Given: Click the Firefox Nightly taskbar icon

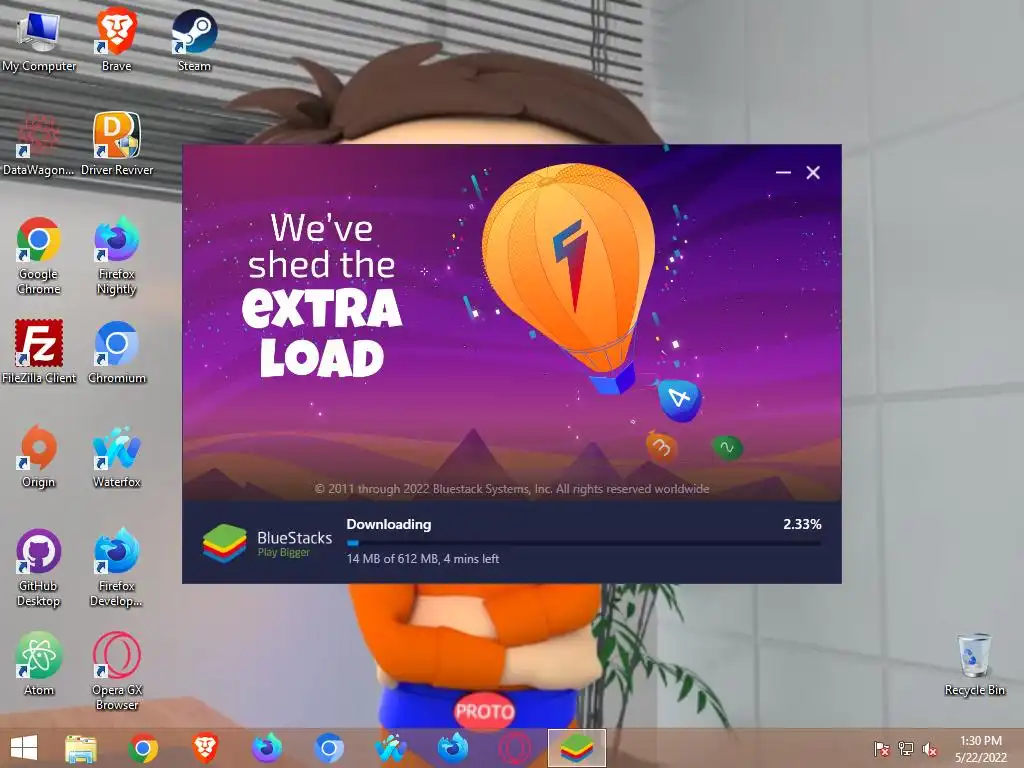Looking at the screenshot, I should (266, 748).
